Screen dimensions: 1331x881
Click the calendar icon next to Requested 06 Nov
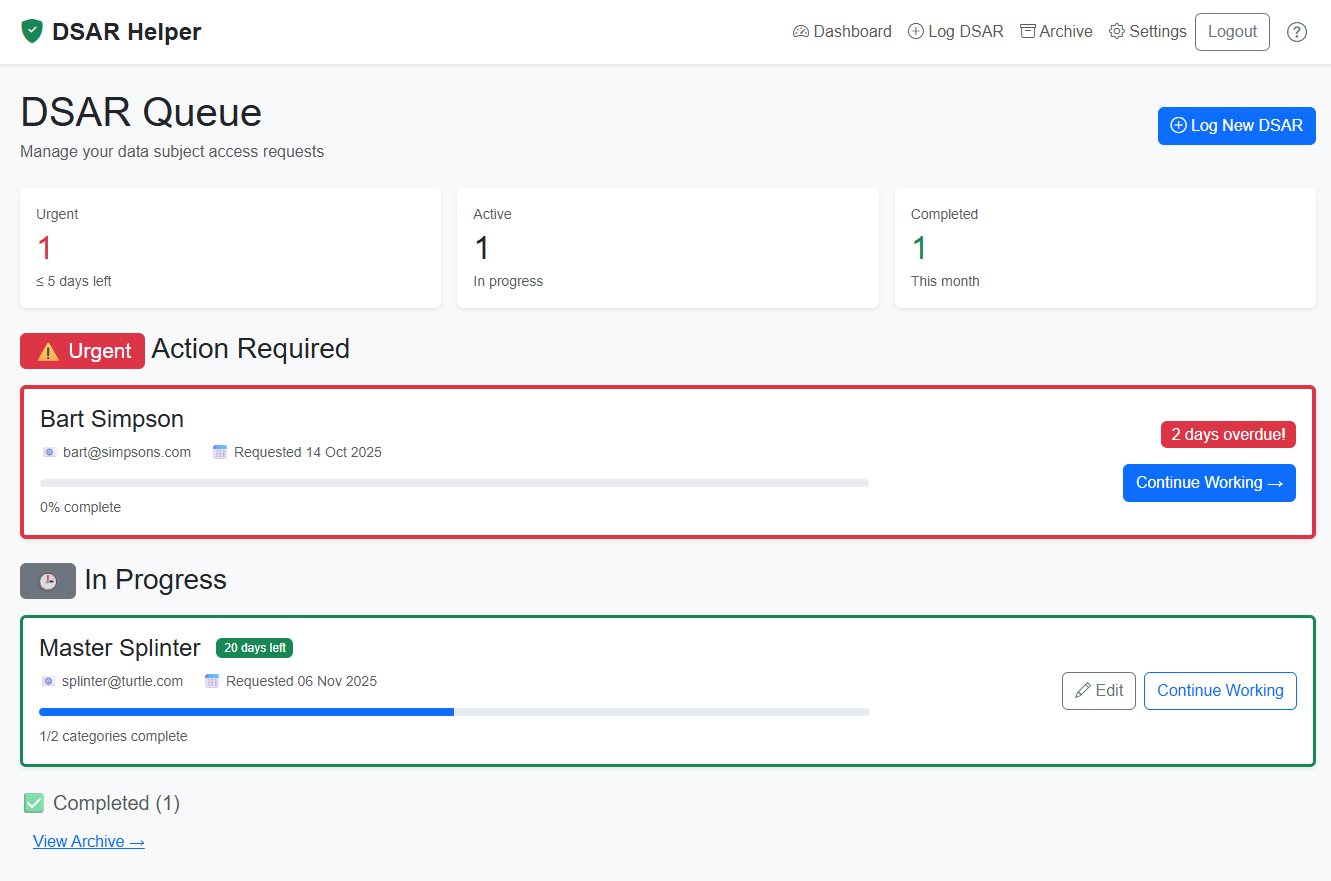coord(211,681)
